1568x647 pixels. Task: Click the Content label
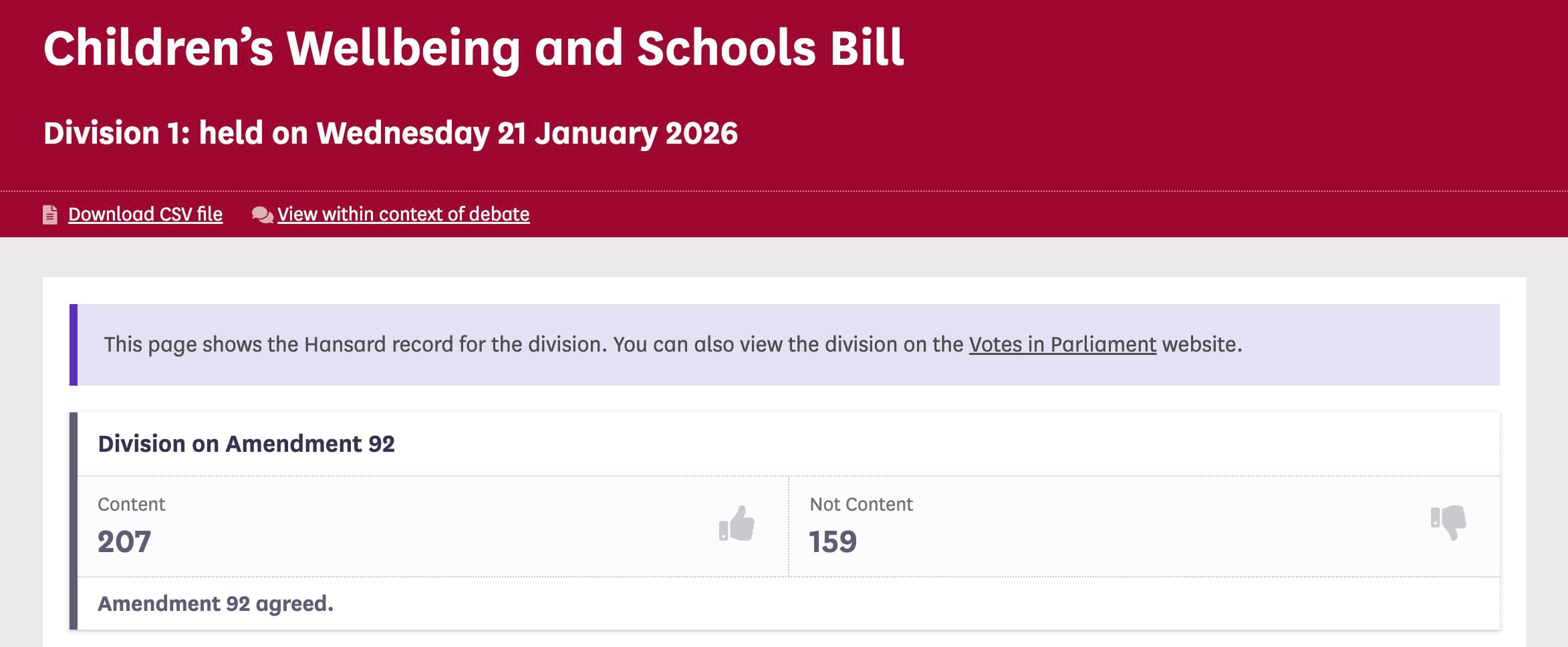click(131, 505)
